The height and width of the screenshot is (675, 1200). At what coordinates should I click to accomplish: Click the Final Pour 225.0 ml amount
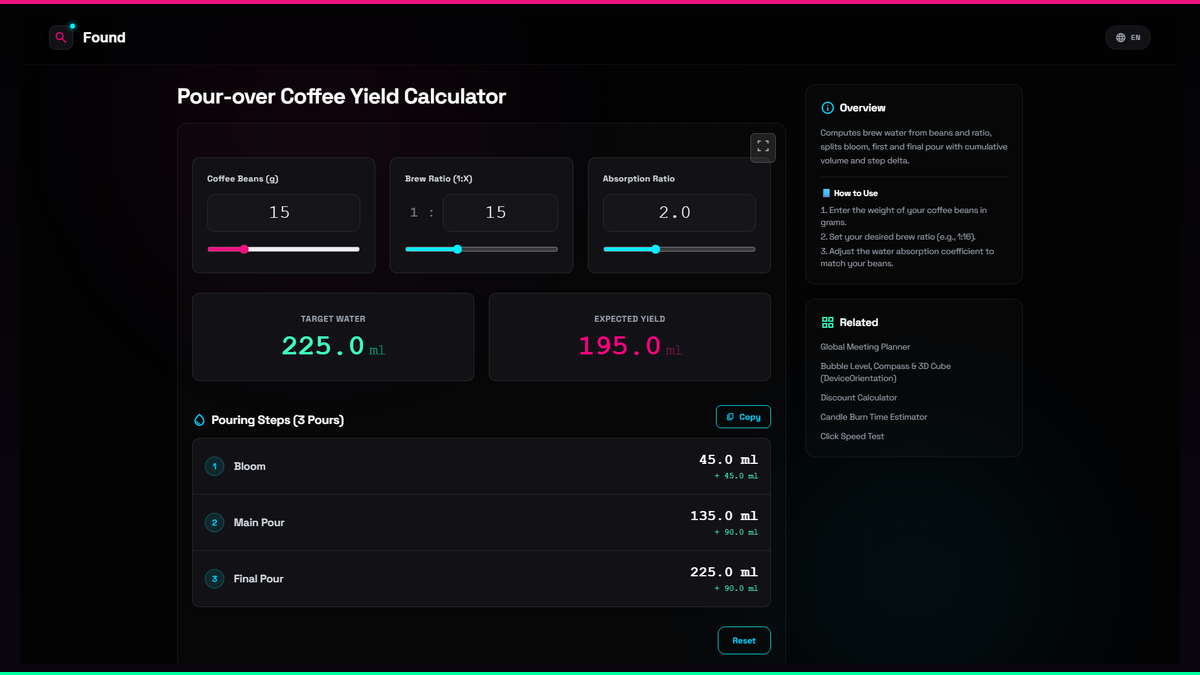click(724, 572)
